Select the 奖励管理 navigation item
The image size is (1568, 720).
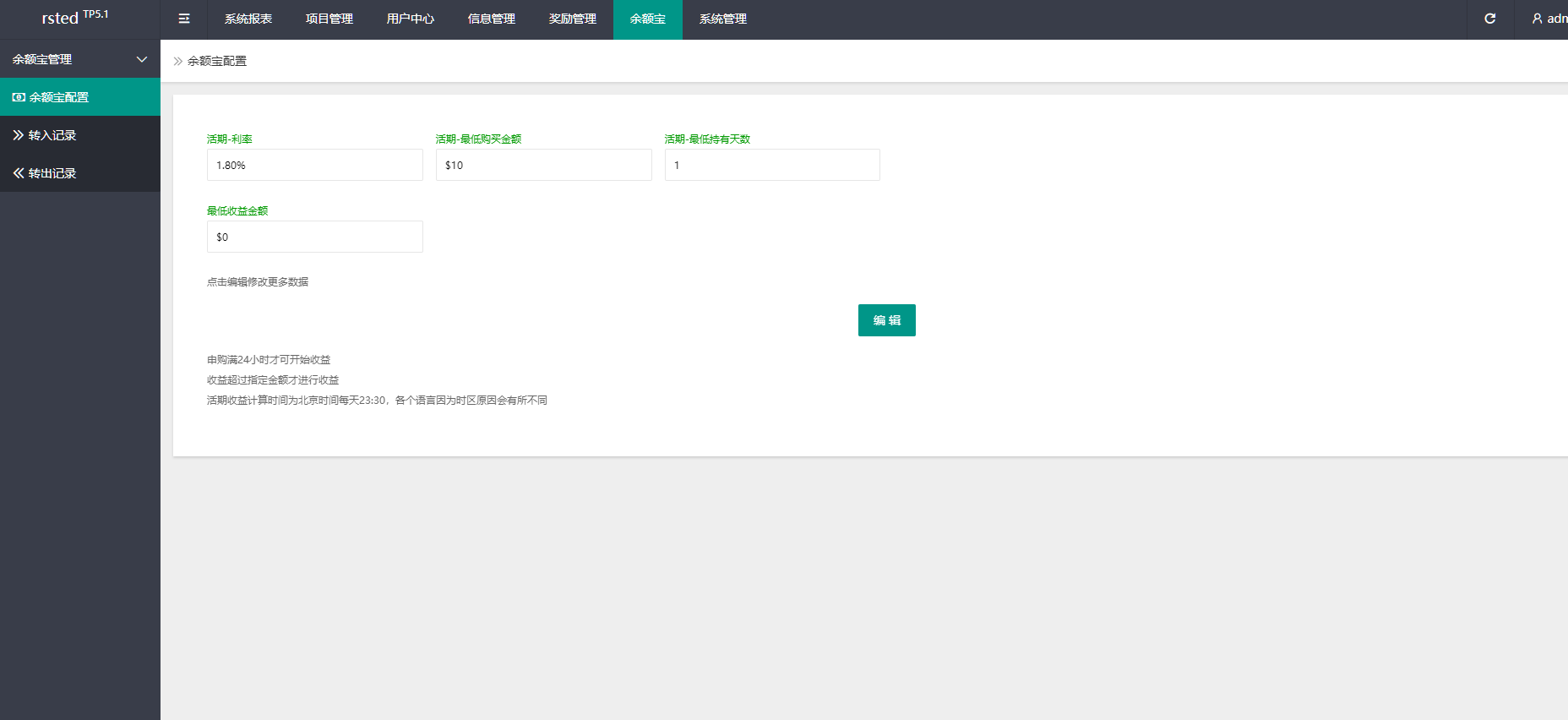click(573, 19)
